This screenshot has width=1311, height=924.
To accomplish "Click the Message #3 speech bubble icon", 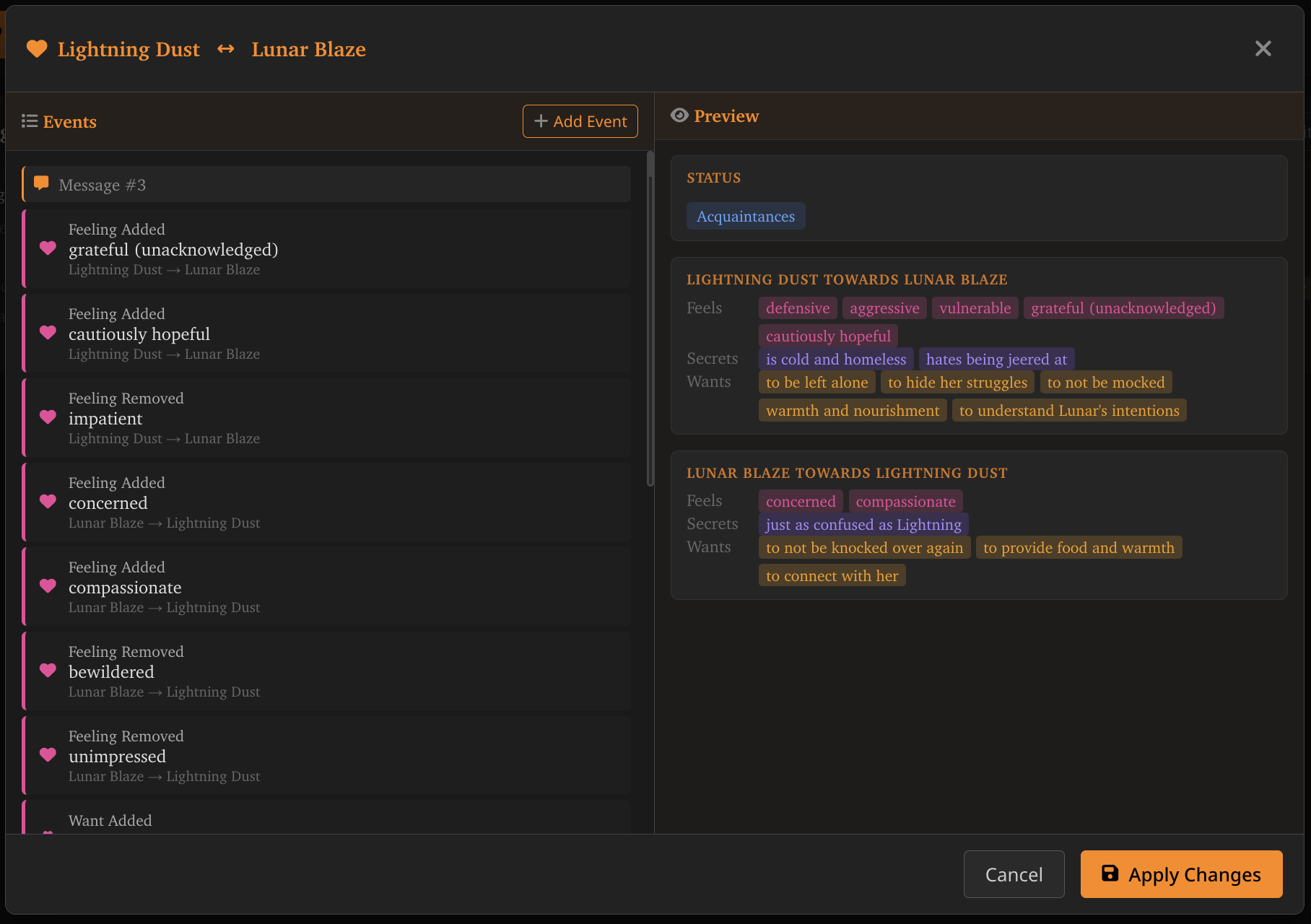I will [x=42, y=184].
